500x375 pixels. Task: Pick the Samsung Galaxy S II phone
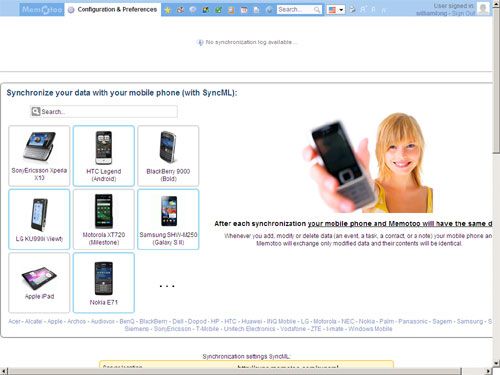pyautogui.click(x=168, y=219)
